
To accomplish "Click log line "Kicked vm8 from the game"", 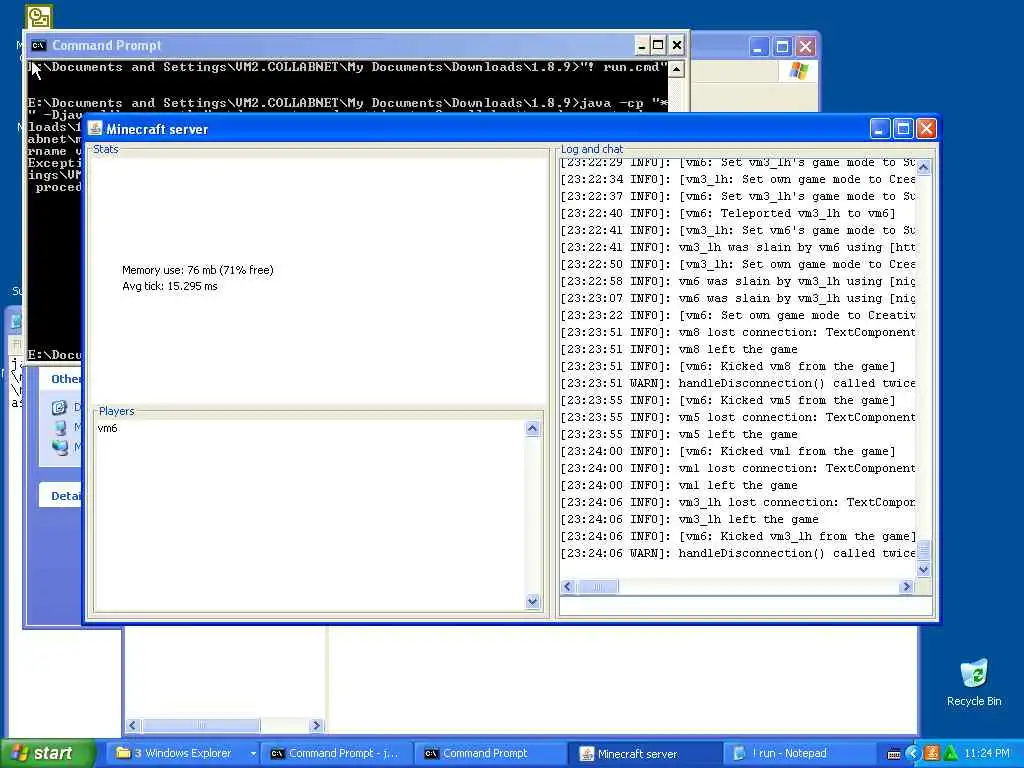I will (x=728, y=366).
